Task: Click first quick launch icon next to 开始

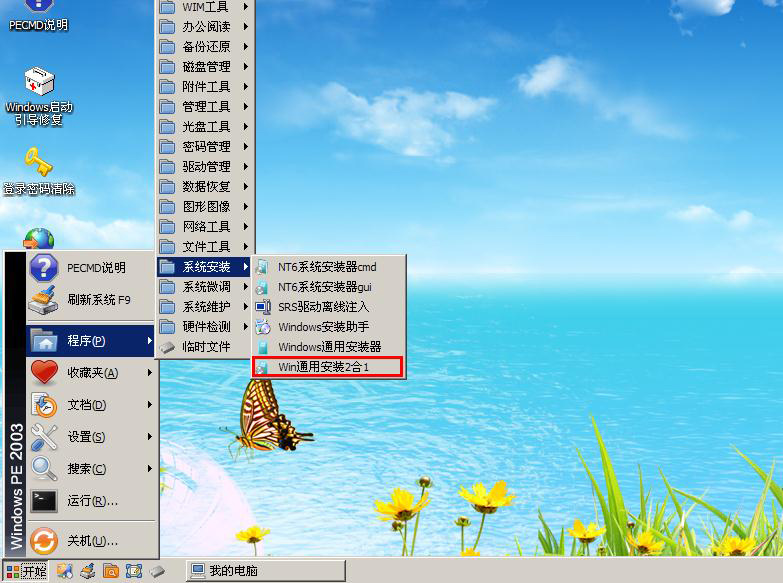Action: 64,571
